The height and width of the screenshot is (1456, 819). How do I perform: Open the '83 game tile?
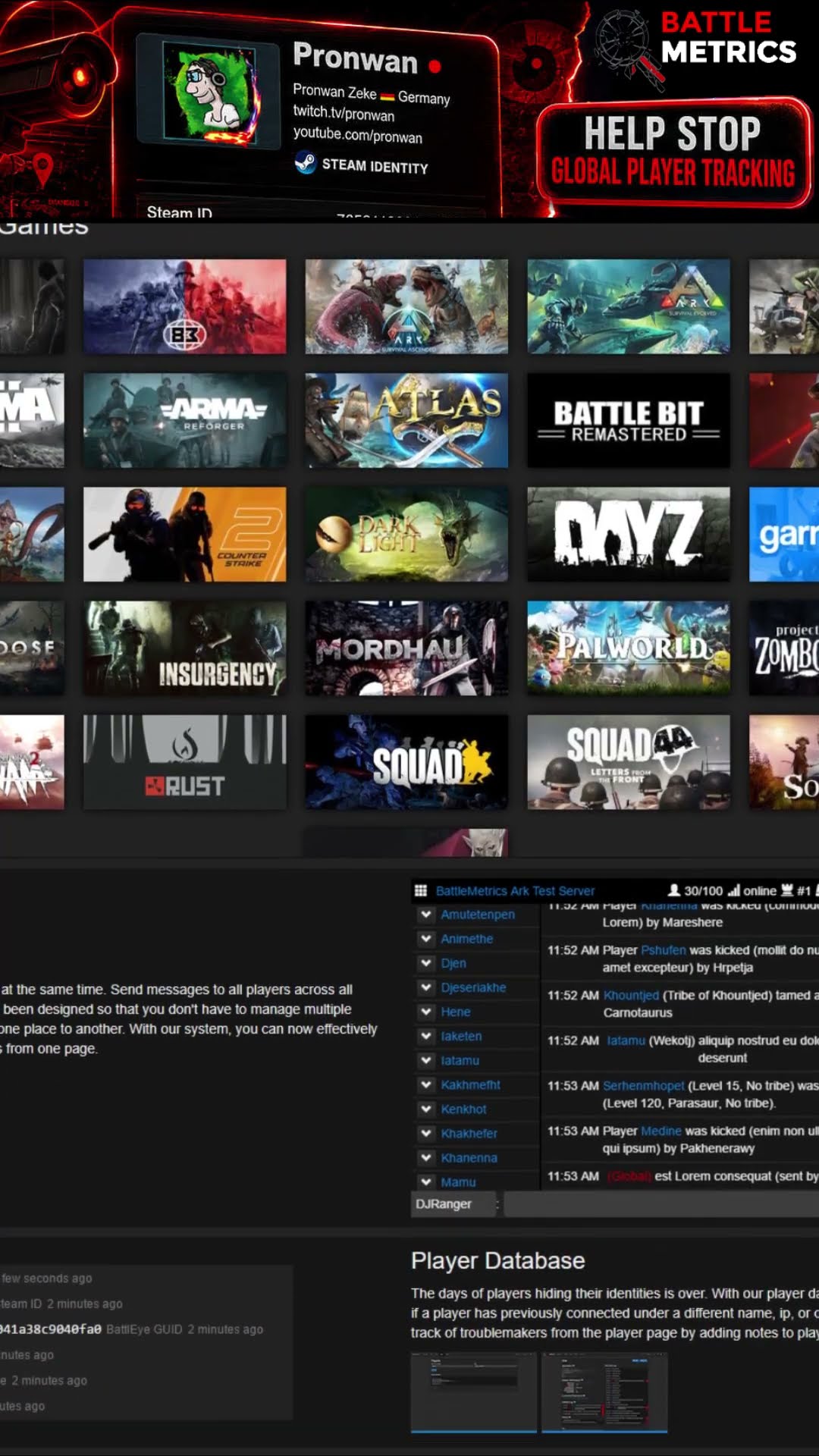tap(185, 306)
